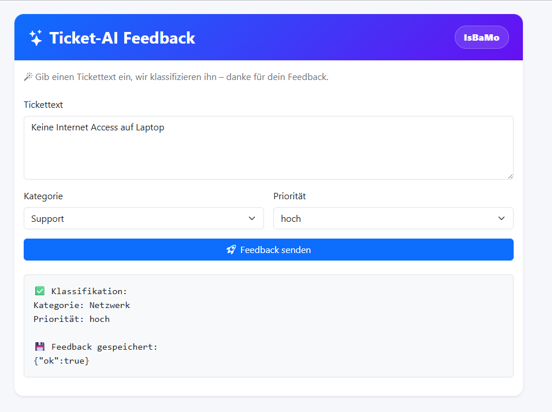Click the IsBaMo badge in header

[x=481, y=37]
